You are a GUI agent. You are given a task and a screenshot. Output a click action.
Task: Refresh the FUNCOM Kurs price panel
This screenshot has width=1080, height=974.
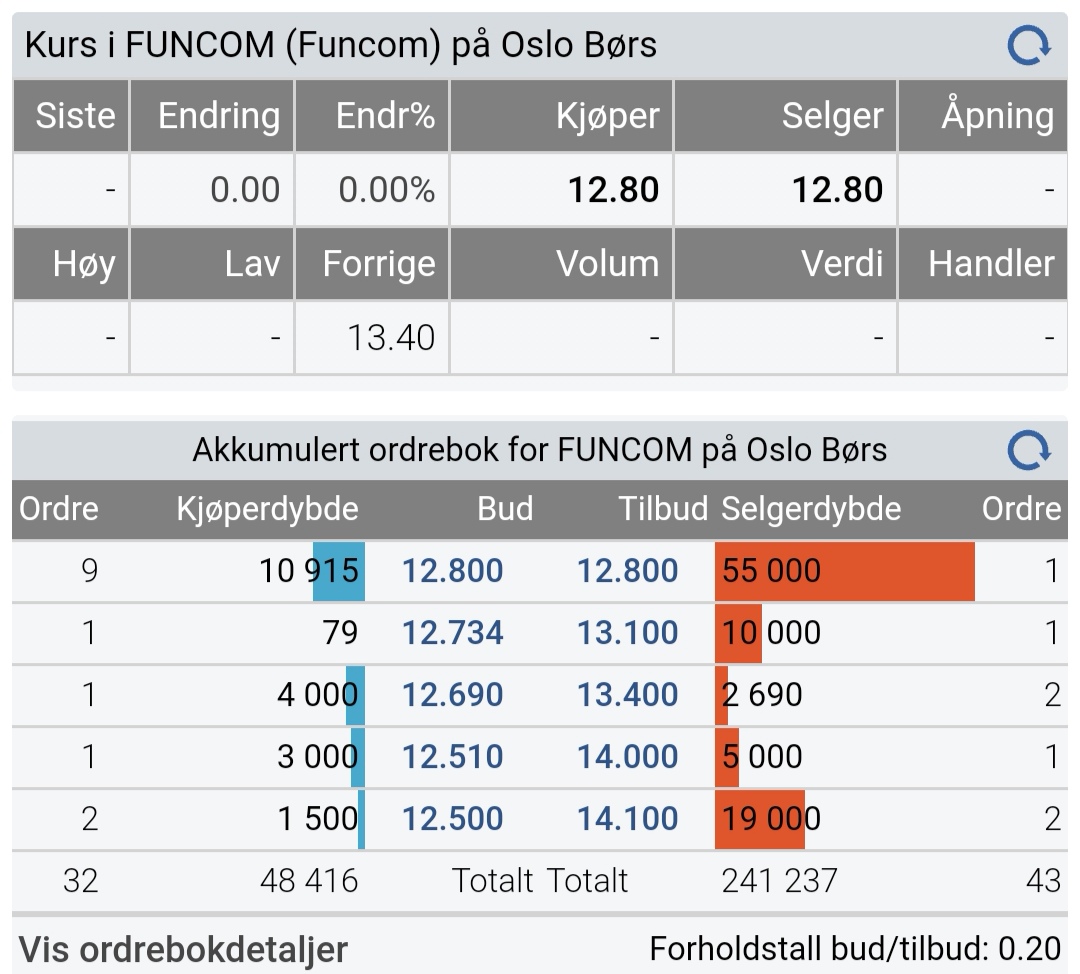(1029, 45)
